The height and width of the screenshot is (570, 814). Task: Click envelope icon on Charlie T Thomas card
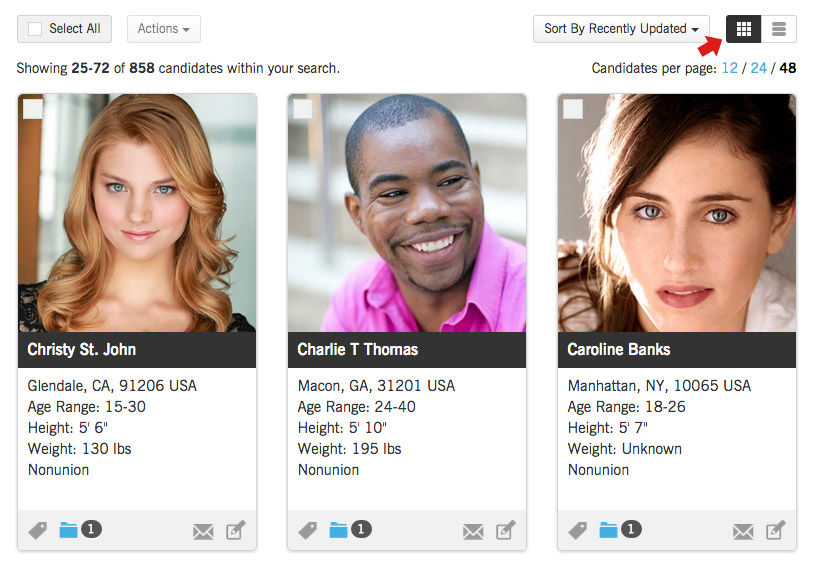coord(473,532)
